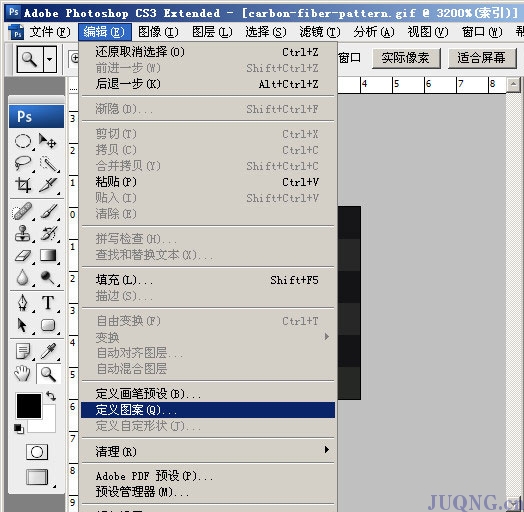Click the 实际像素 button

[406, 58]
